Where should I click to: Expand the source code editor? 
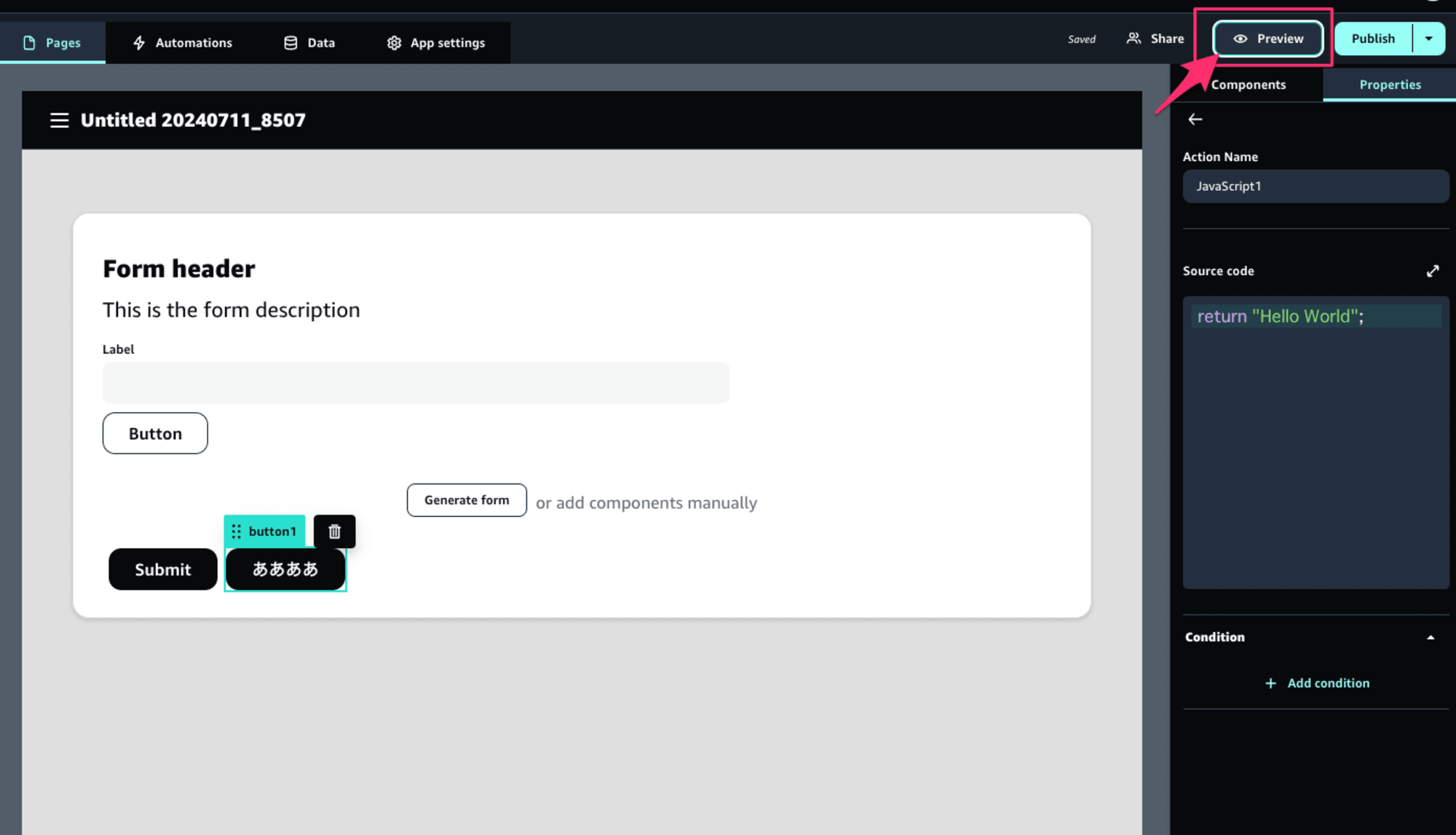(x=1432, y=271)
